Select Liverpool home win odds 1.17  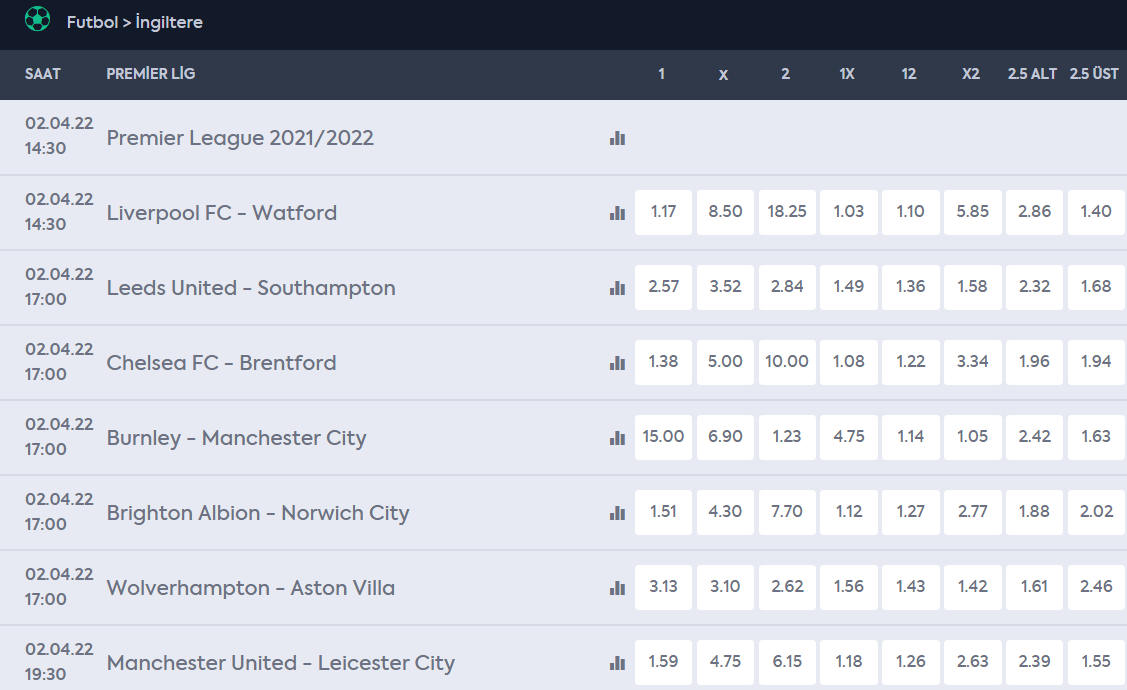tap(663, 212)
